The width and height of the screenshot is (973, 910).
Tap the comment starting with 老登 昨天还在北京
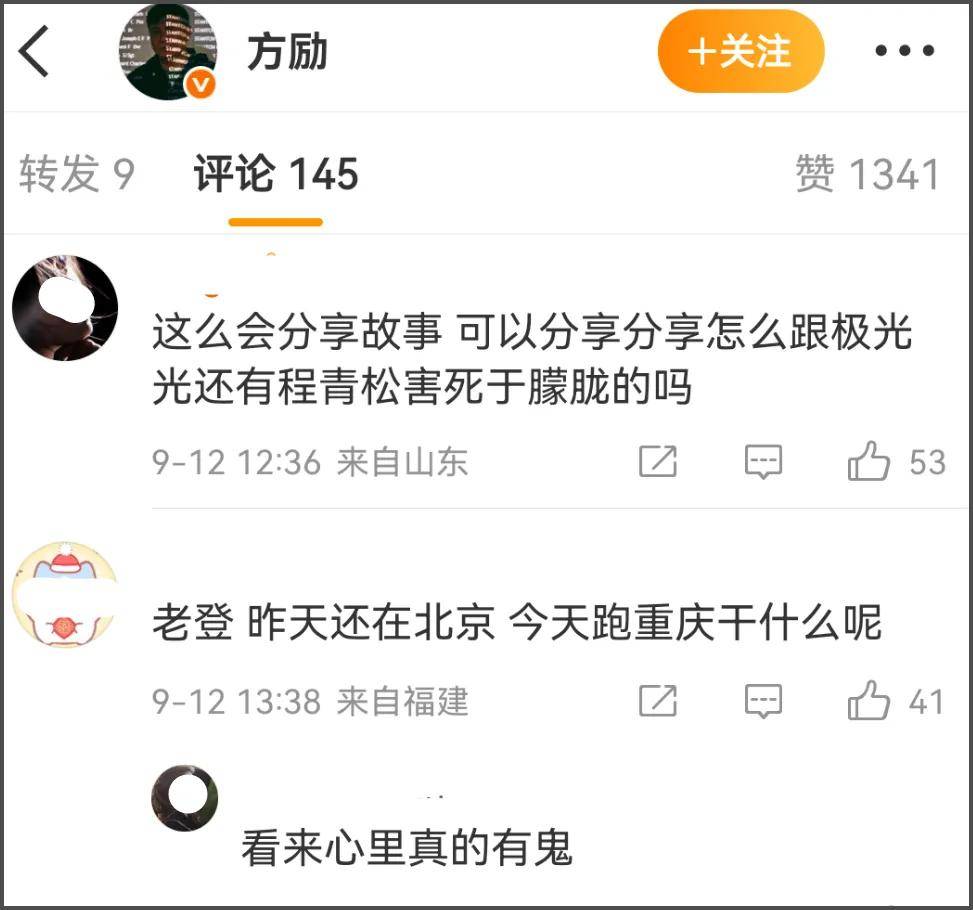[517, 622]
